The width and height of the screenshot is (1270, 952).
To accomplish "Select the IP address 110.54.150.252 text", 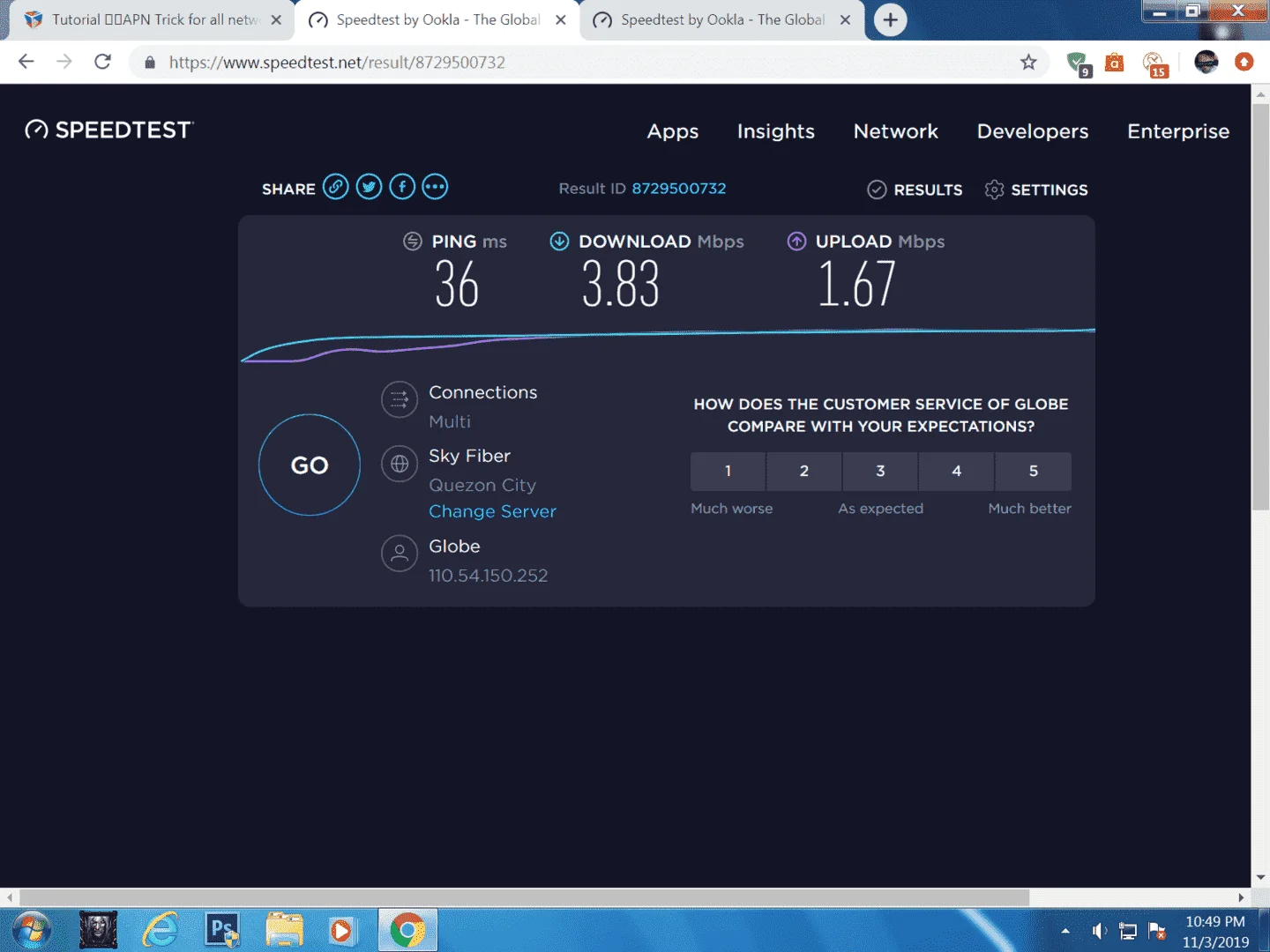I will [x=489, y=576].
